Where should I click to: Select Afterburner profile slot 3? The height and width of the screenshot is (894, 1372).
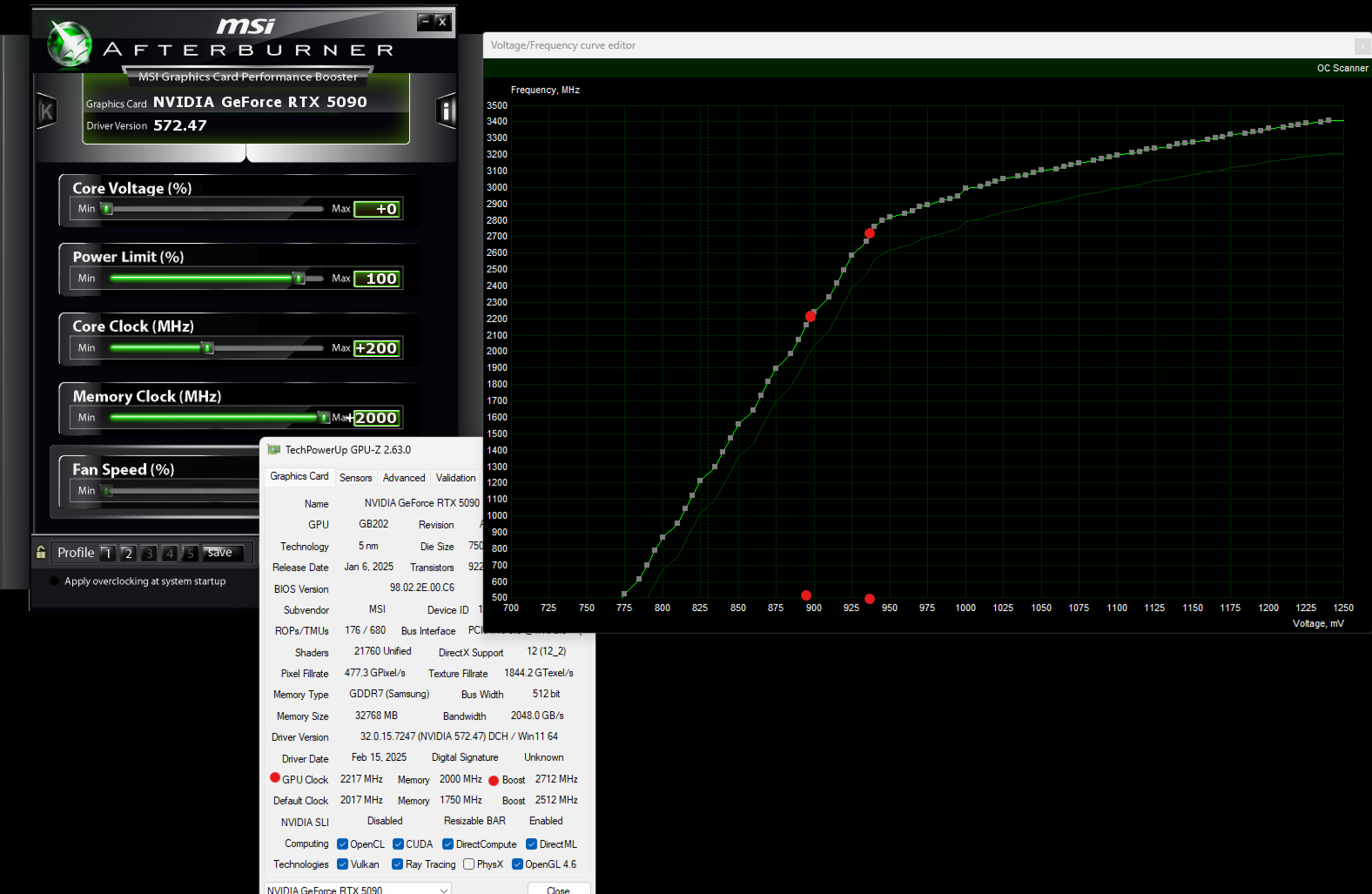[149, 553]
